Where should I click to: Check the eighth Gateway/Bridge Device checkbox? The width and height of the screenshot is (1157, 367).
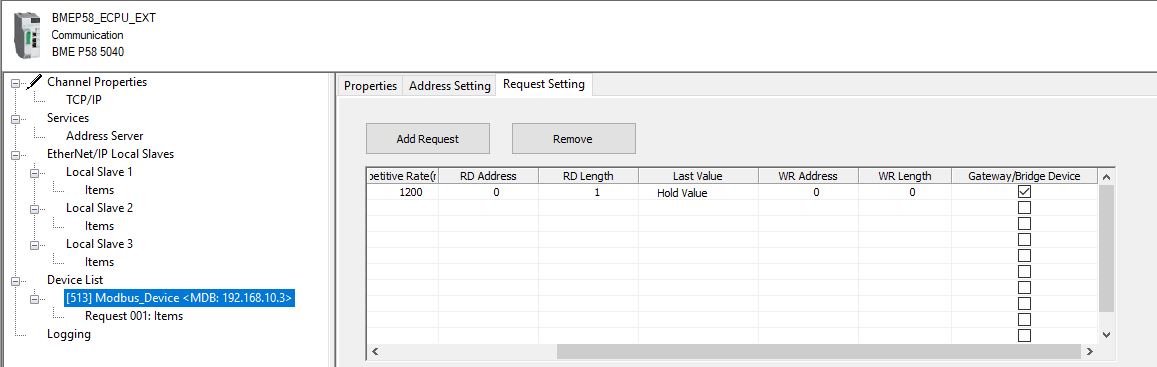pos(1024,303)
